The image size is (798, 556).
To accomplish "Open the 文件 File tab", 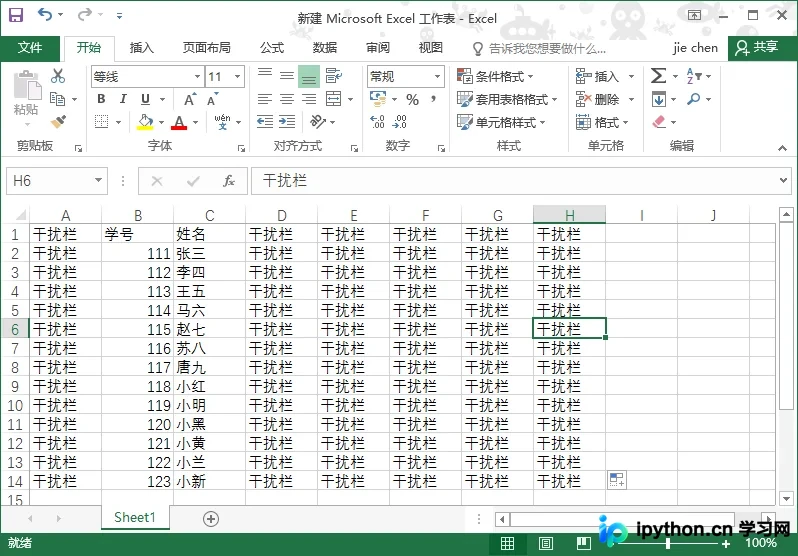I will pyautogui.click(x=30, y=48).
